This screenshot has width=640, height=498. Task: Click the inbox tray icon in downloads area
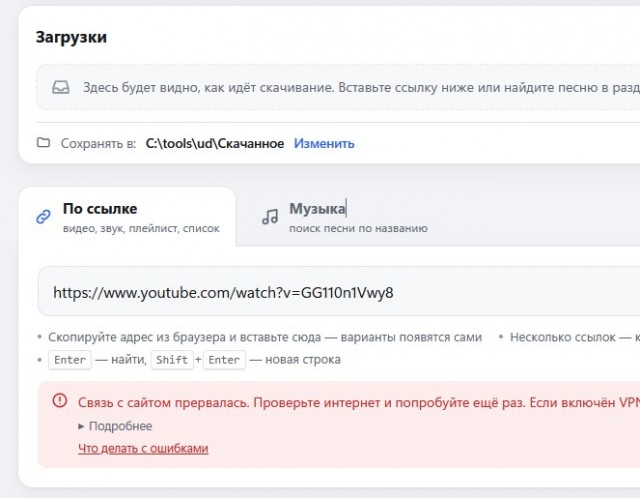click(x=61, y=87)
